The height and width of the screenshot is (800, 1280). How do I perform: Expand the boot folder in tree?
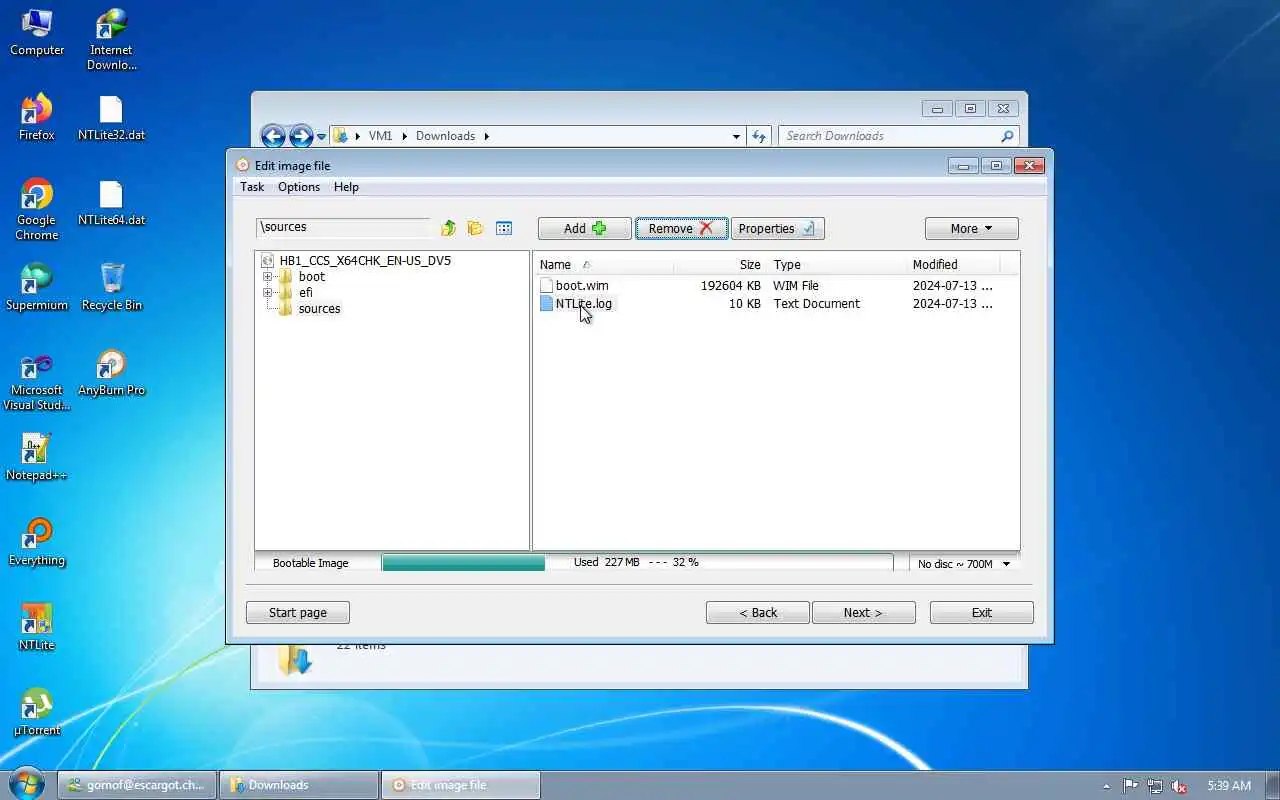268,277
